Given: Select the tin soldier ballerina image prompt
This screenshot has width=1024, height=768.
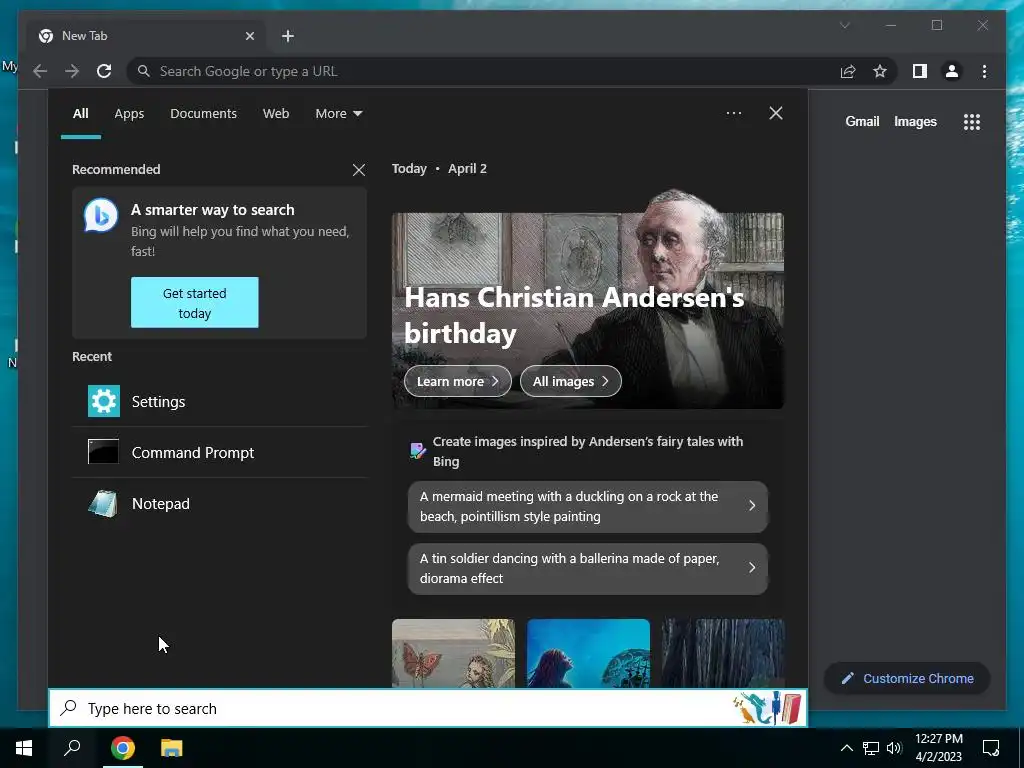Looking at the screenshot, I should 588,568.
